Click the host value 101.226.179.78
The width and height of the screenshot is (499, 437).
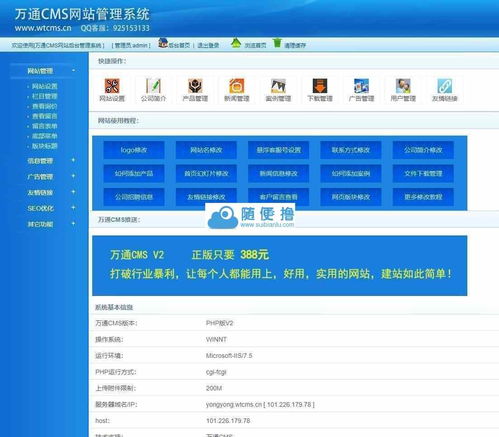pos(228,421)
